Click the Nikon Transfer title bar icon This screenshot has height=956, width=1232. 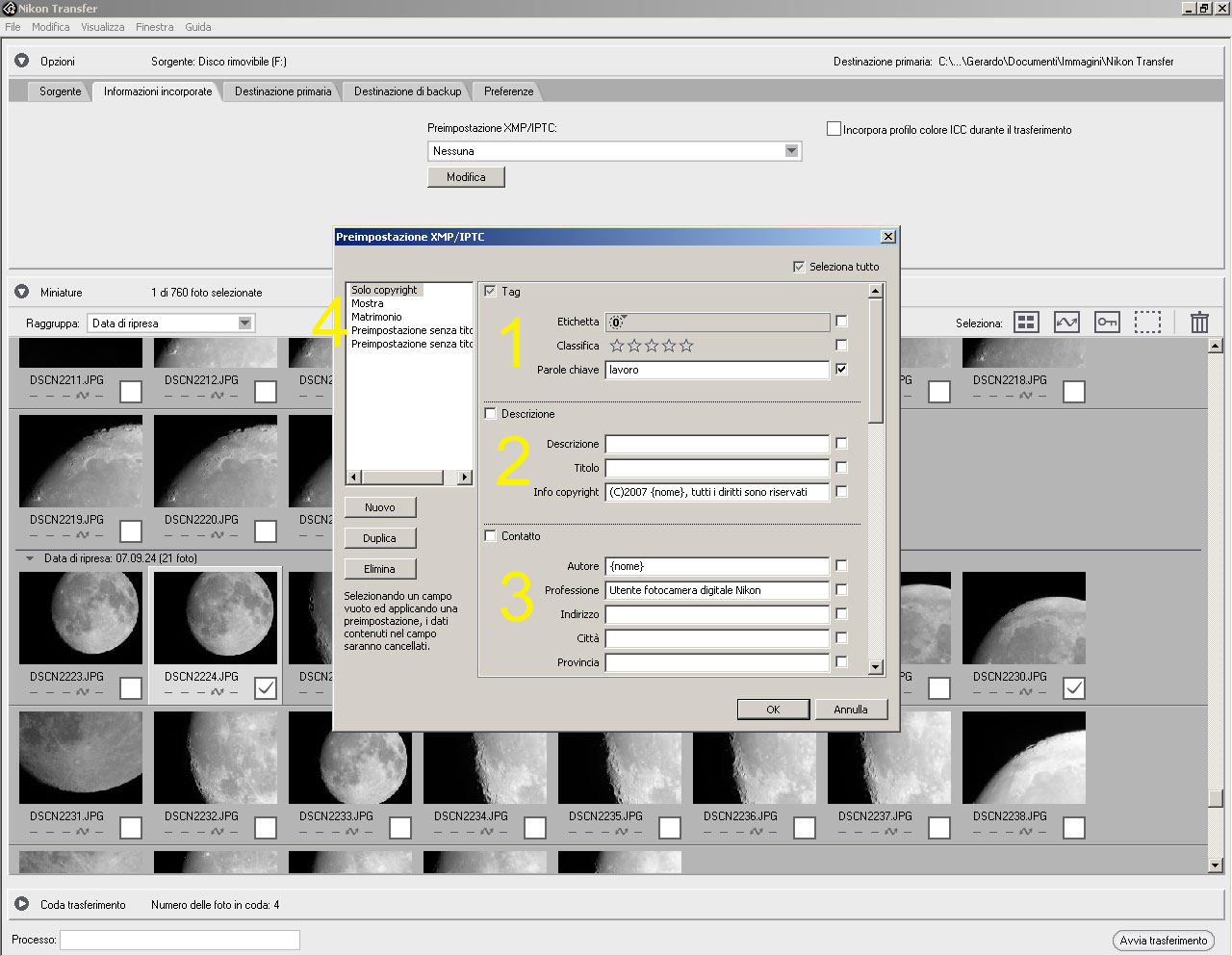pyautogui.click(x=9, y=9)
